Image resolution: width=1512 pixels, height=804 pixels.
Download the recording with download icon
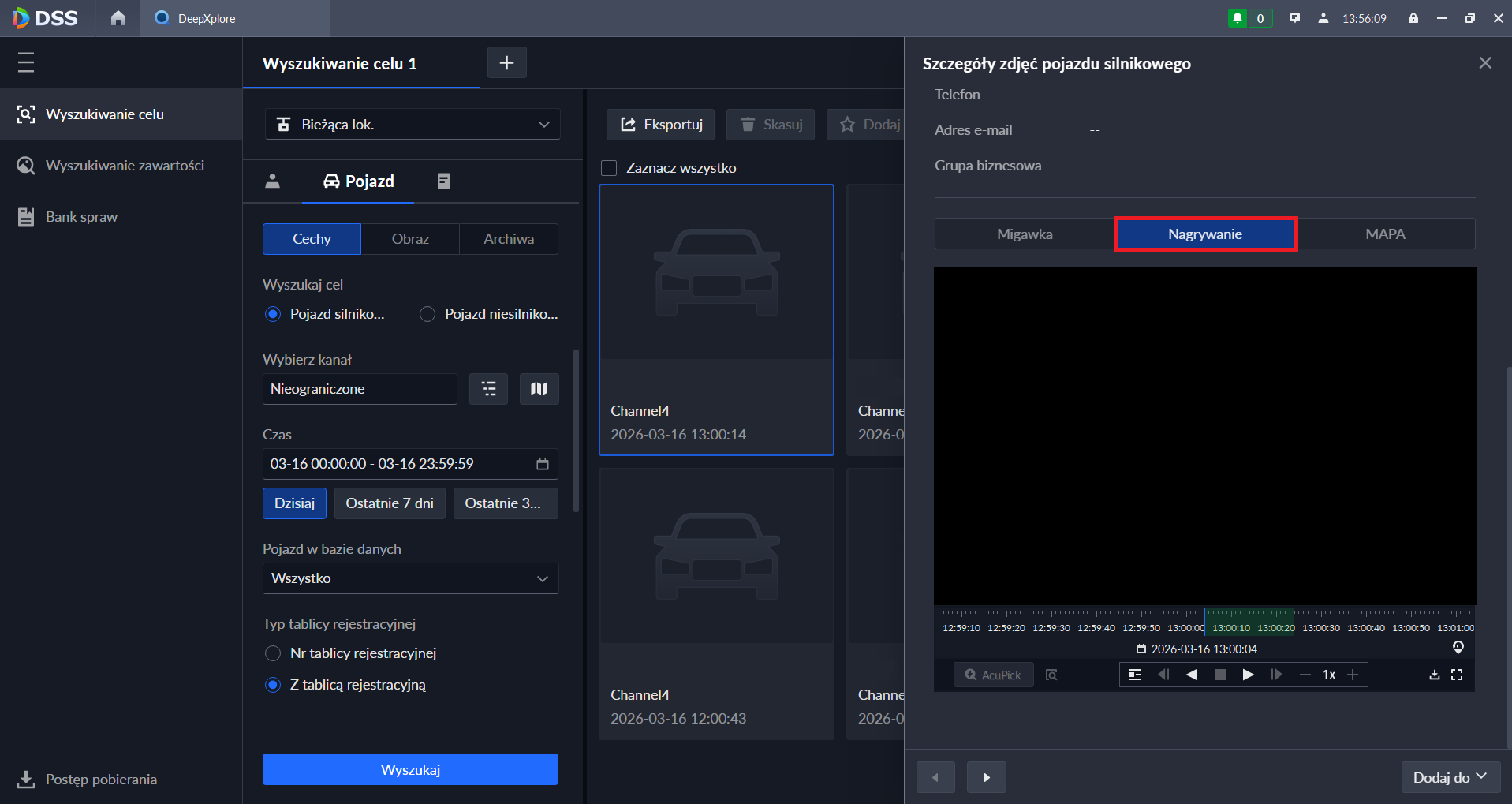pyautogui.click(x=1434, y=675)
